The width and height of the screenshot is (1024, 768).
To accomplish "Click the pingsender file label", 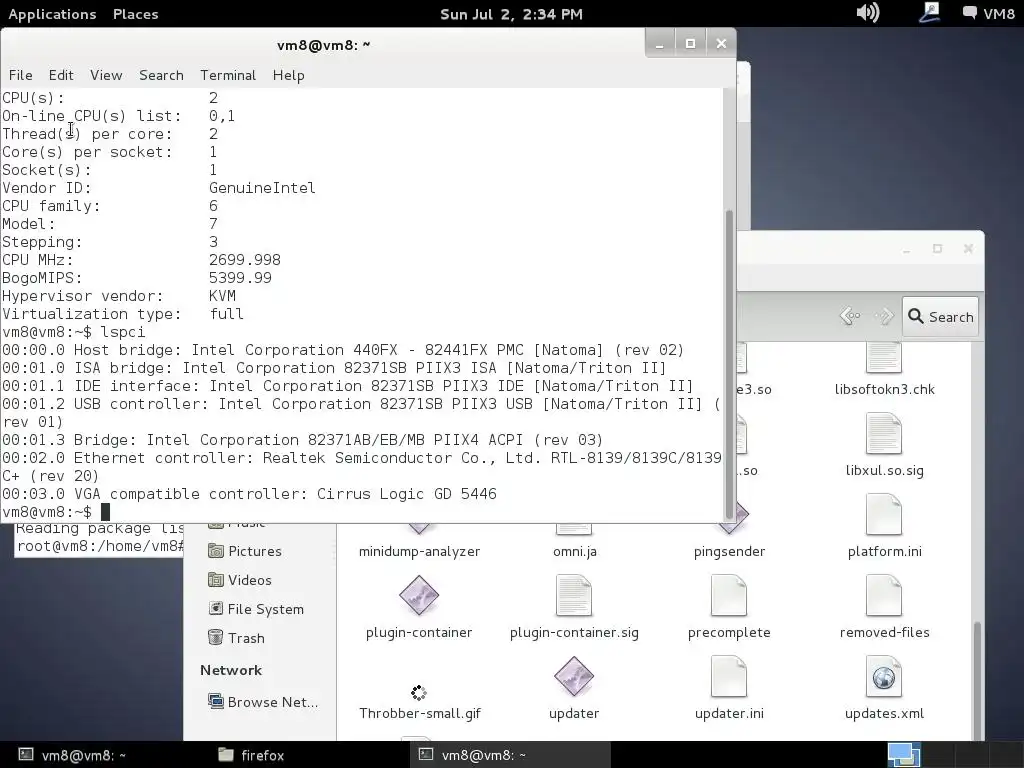I will tap(729, 551).
